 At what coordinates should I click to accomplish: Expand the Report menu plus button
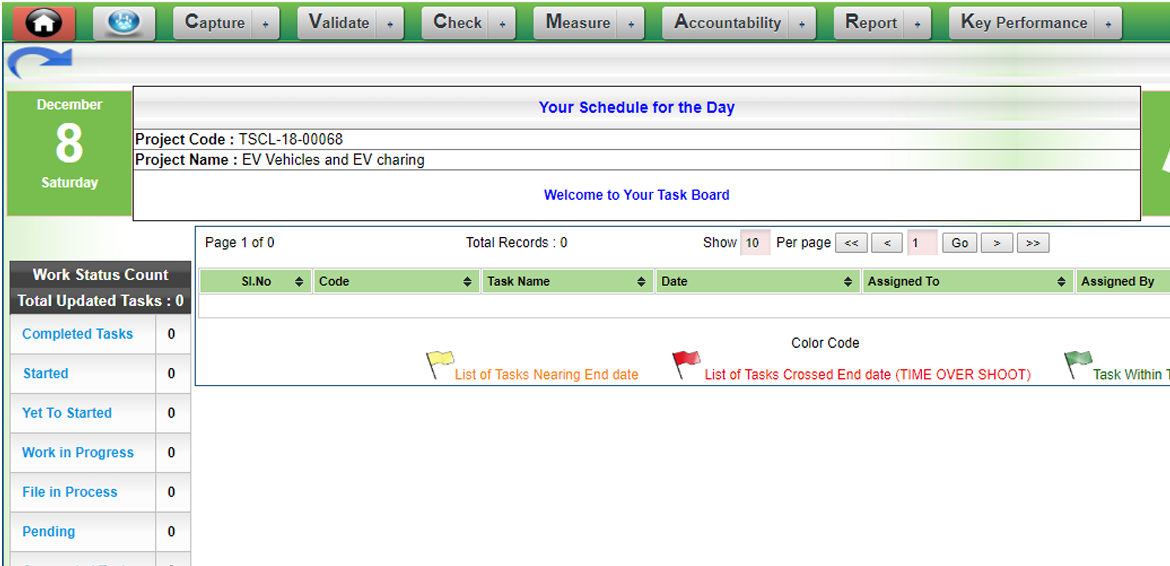click(917, 24)
